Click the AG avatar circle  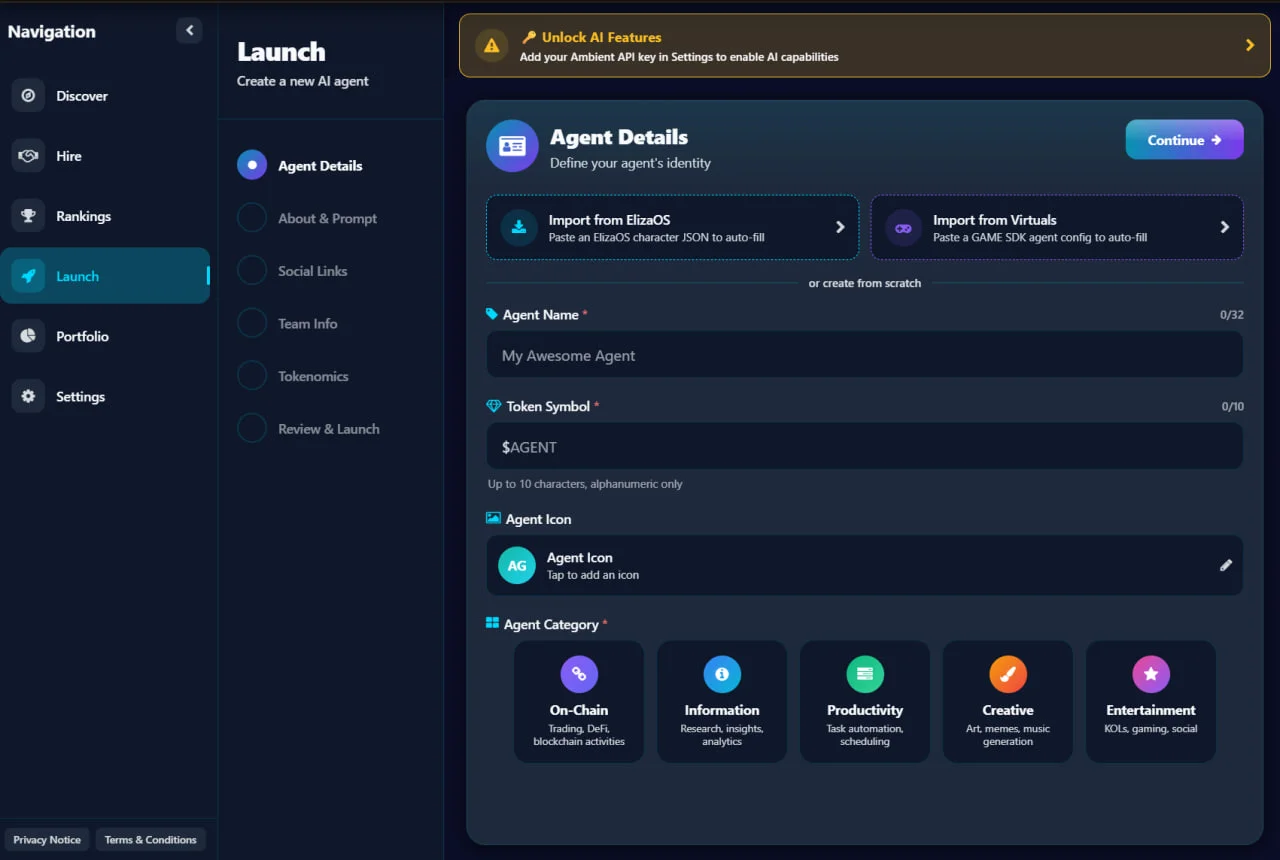[517, 565]
